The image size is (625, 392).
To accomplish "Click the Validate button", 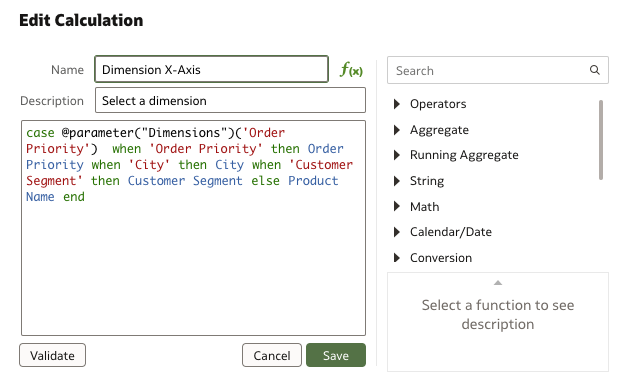I will (52, 355).
